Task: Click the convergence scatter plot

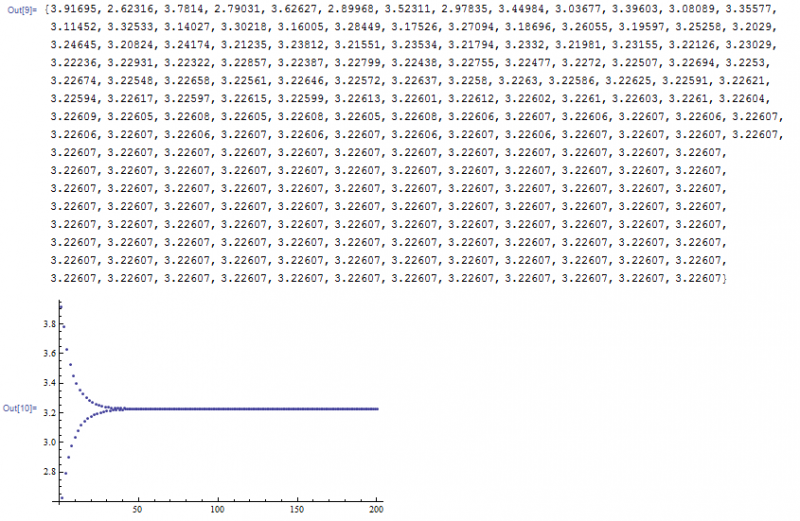Action: [217, 406]
